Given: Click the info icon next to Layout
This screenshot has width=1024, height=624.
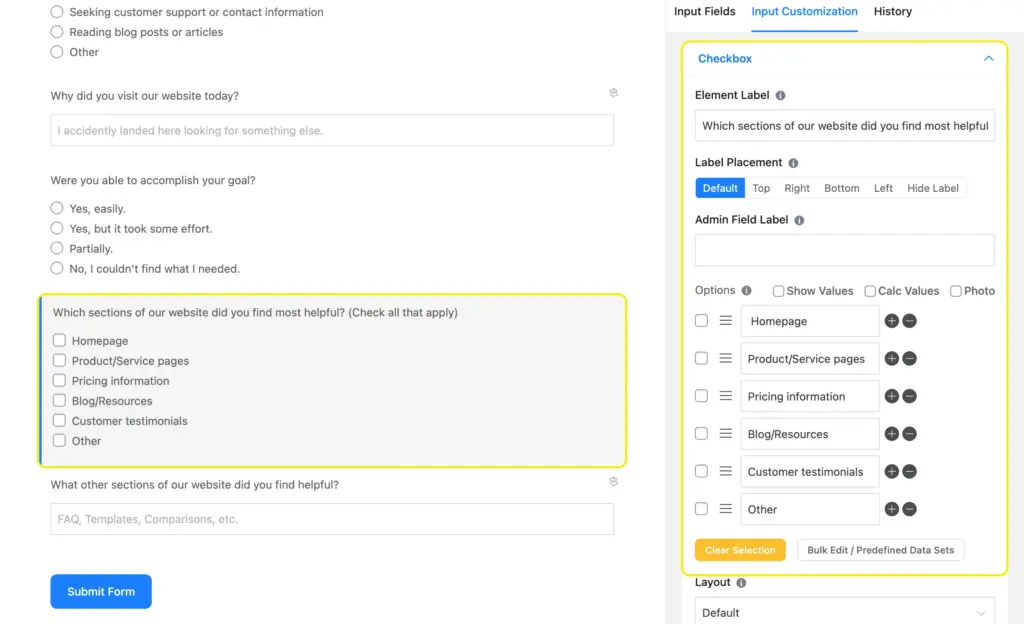Looking at the screenshot, I should pyautogui.click(x=740, y=582).
